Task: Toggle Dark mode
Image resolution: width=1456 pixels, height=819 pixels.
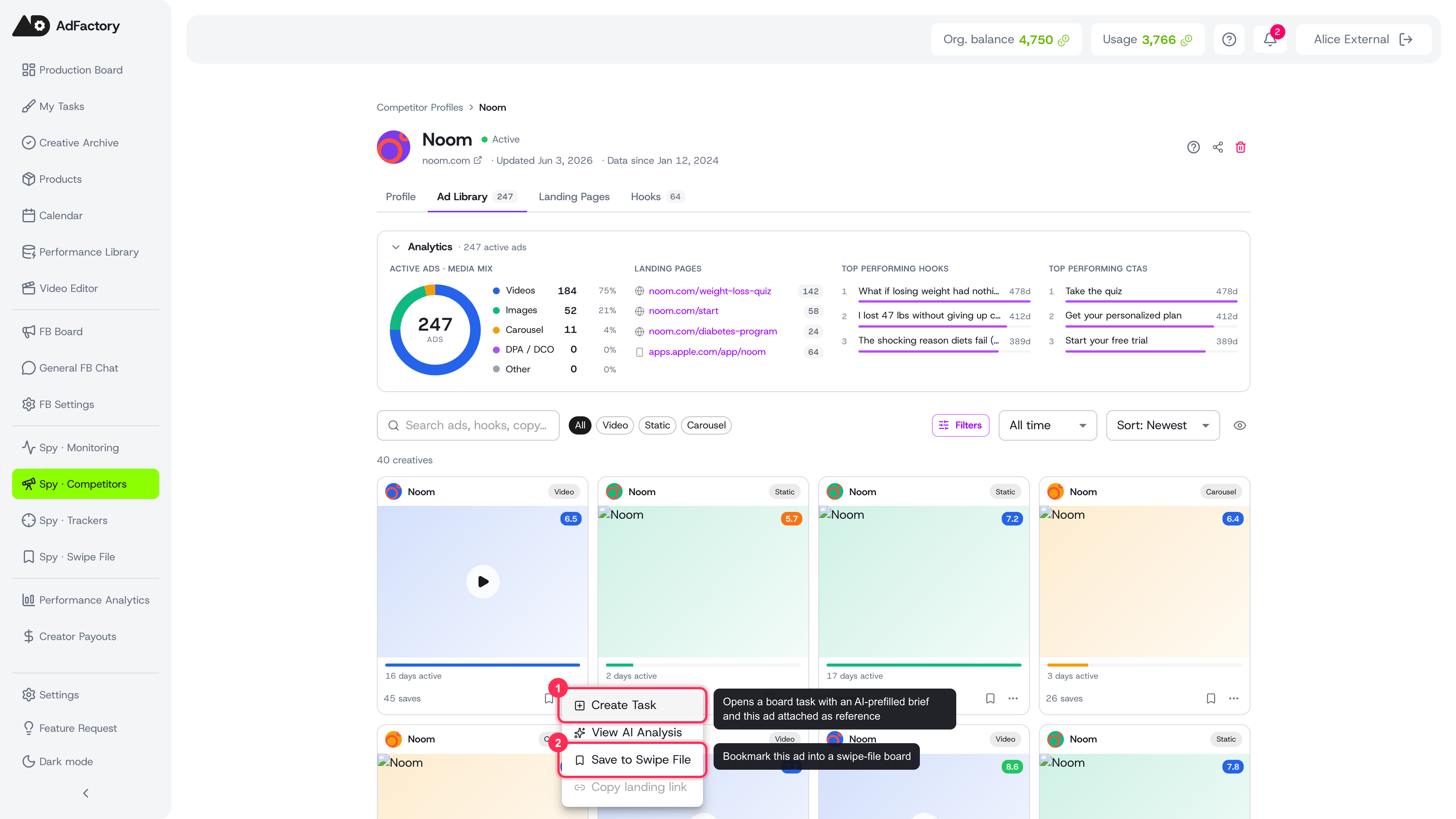Action: click(85, 761)
